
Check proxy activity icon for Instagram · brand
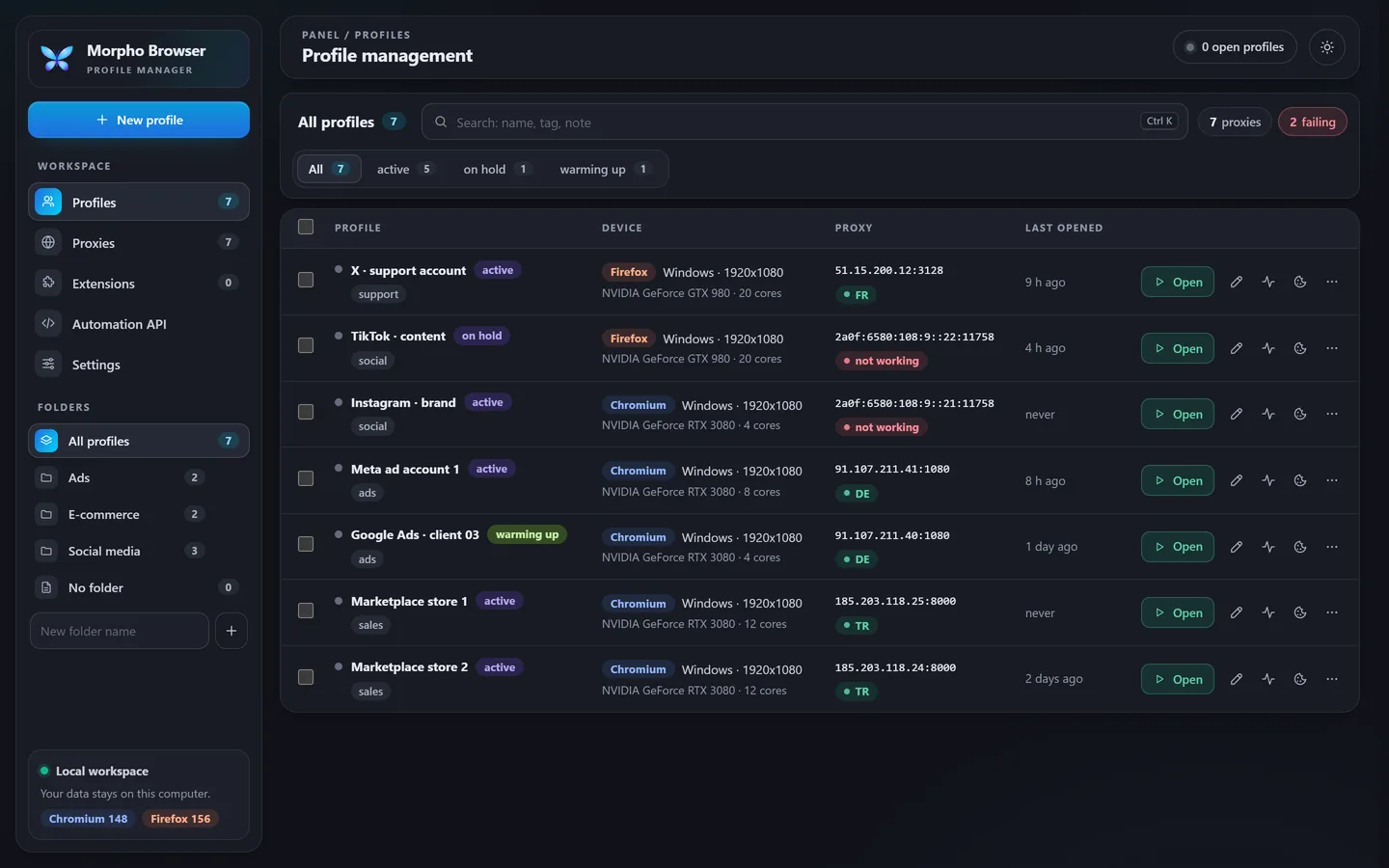[x=1268, y=414]
